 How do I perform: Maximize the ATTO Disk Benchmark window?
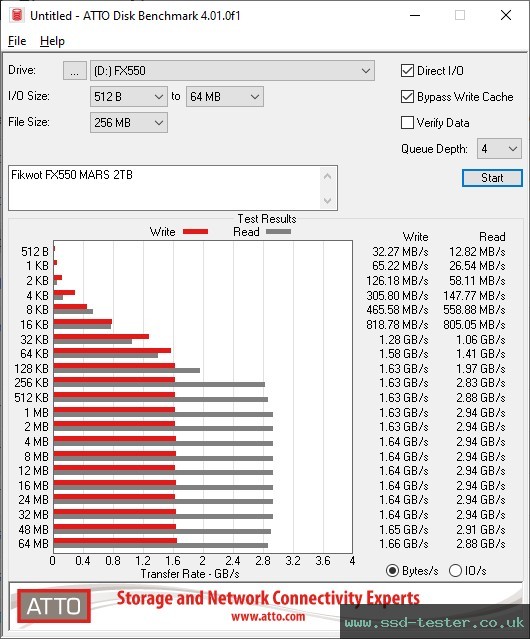coord(460,15)
